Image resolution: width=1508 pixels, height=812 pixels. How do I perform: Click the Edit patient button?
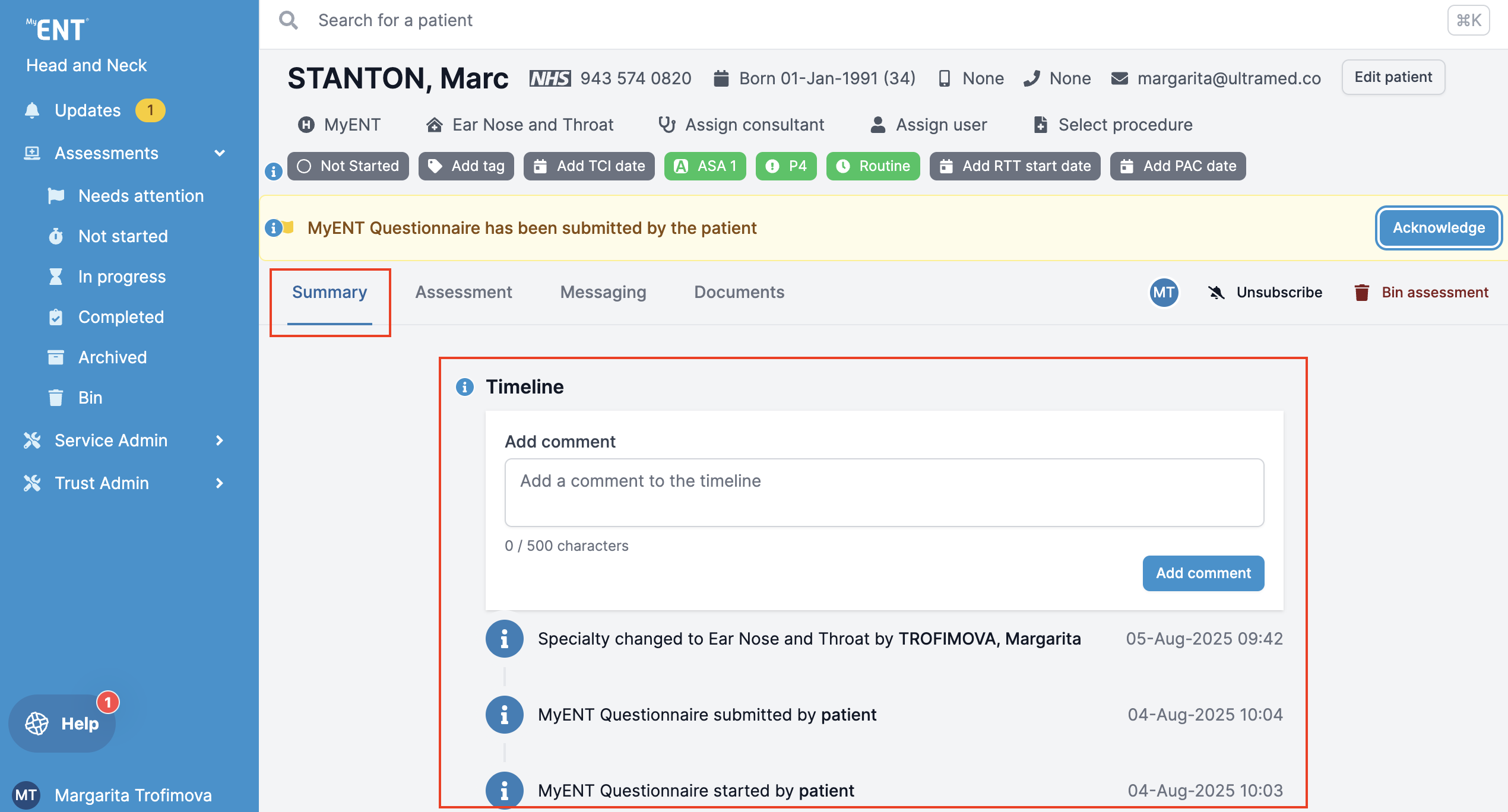pos(1393,77)
